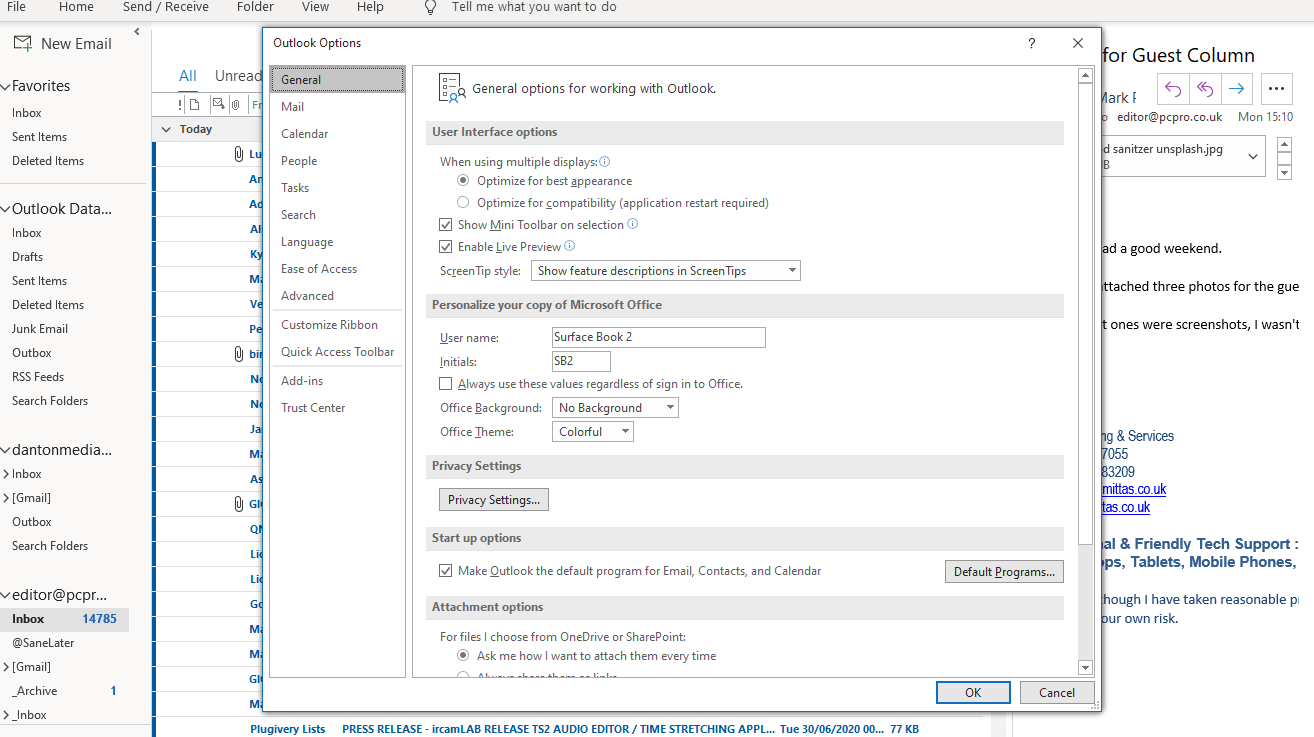
Task: Uncheck Show Mini Toolbar on selection
Action: [x=445, y=224]
